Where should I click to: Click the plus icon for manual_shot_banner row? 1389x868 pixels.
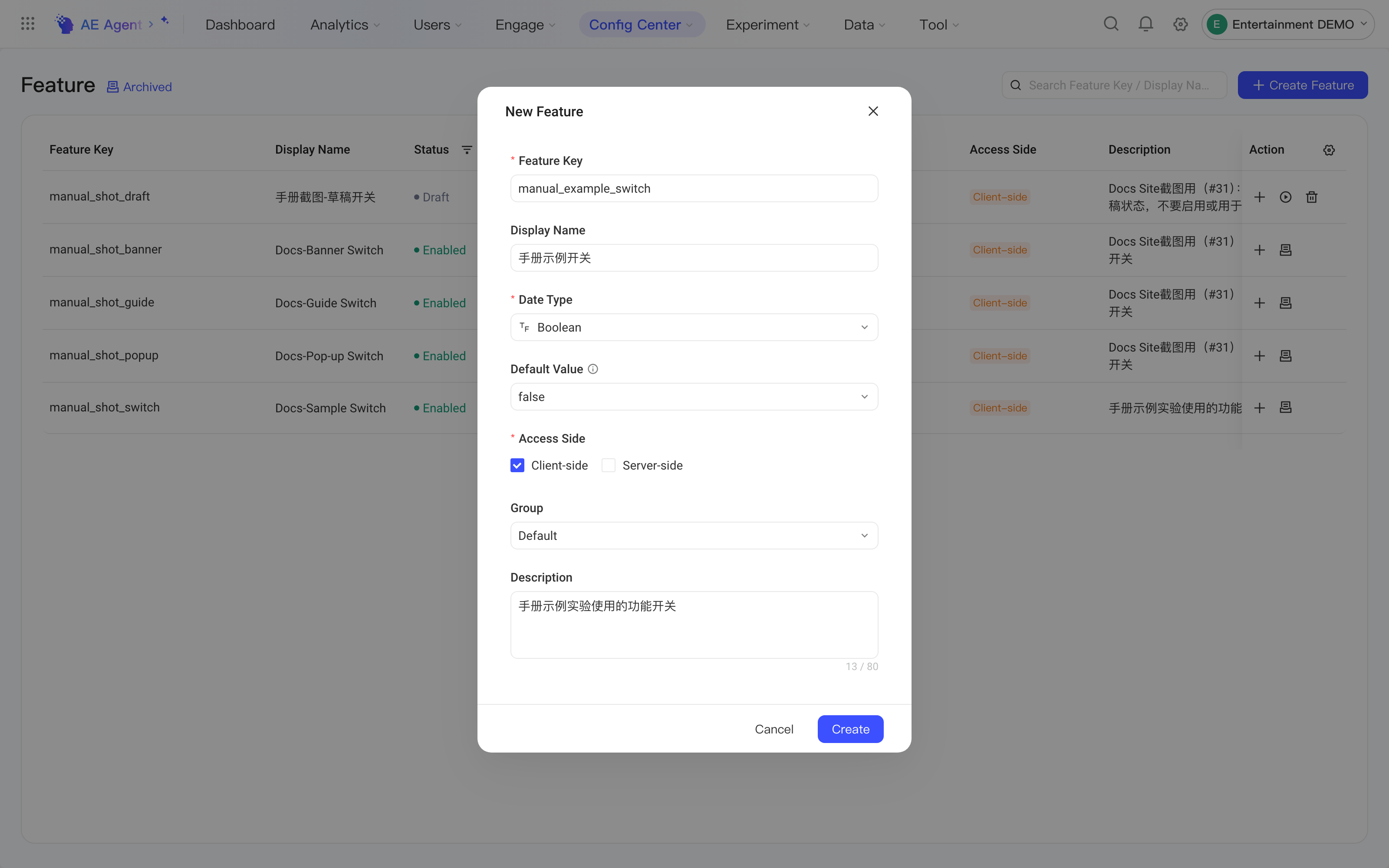(x=1259, y=250)
